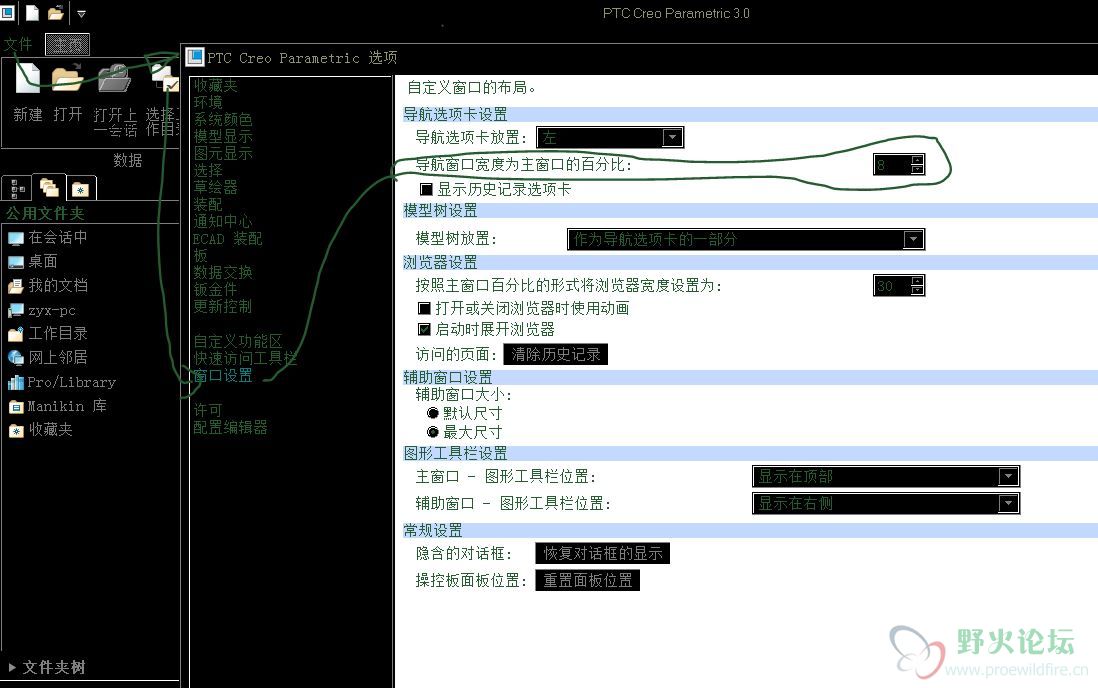Select 通知中心 options category
Viewport: 1098px width, 688px height.
[223, 221]
